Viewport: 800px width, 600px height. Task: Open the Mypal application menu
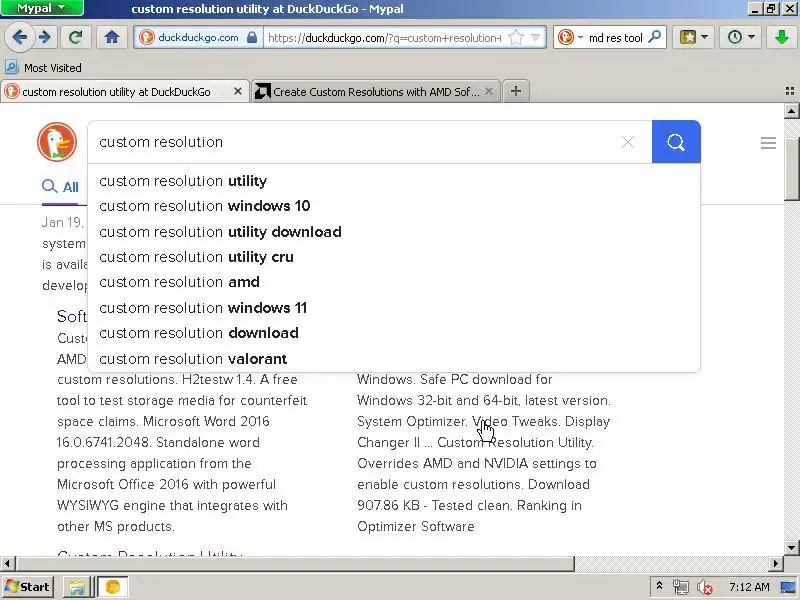click(x=42, y=8)
